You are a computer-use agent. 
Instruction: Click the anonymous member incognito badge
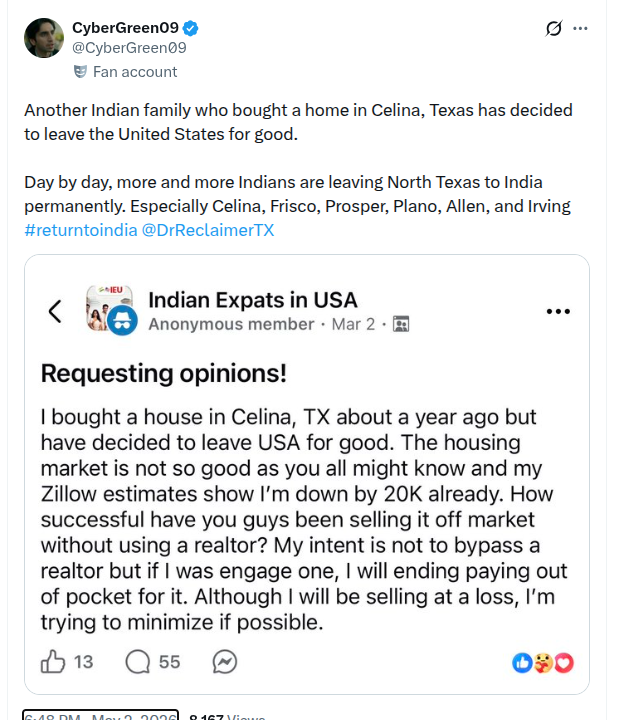[122, 321]
